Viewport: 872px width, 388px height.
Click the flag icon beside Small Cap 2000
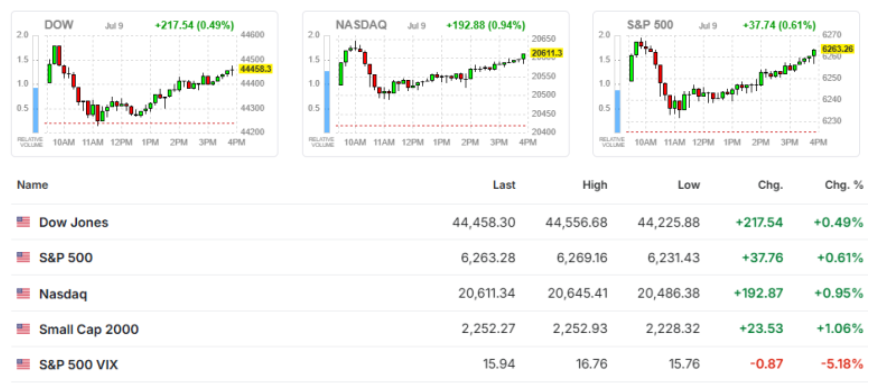coord(23,329)
